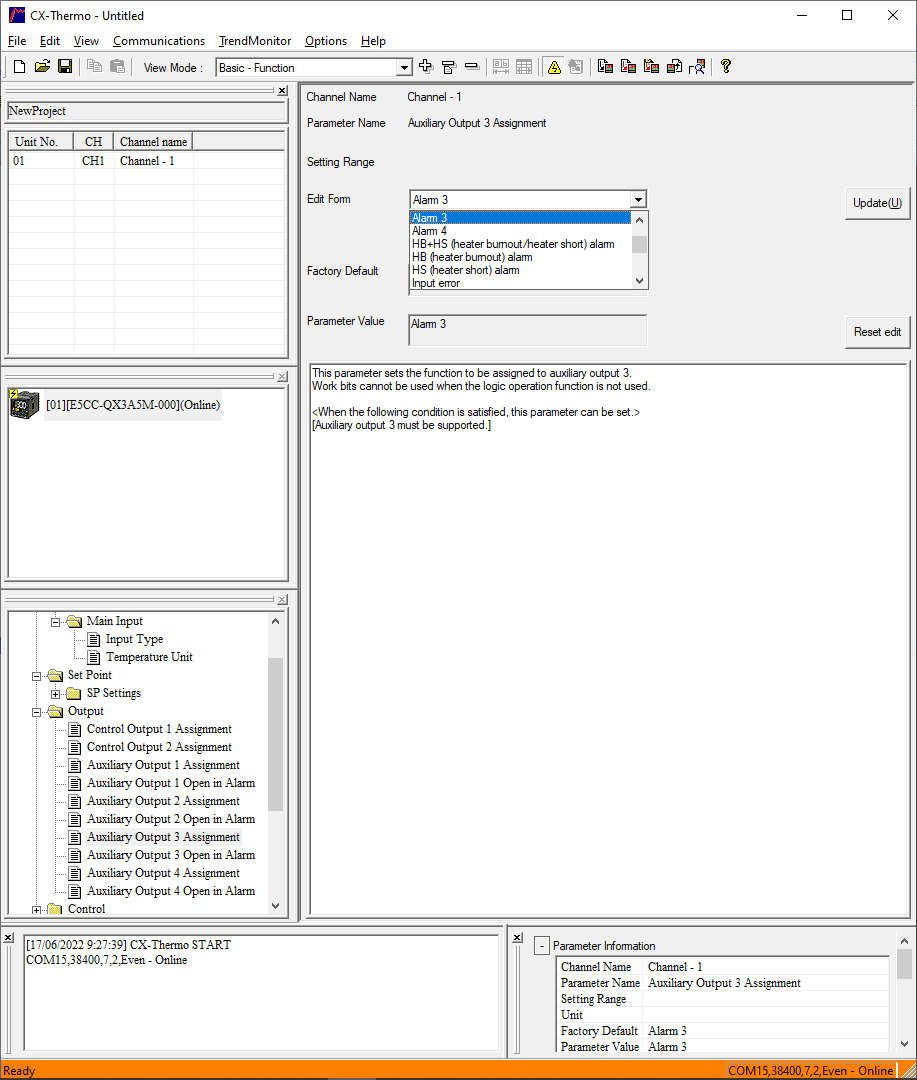Screen dimensions: 917x1080
Task: Select the CH1 Channel - 1 row
Action: (x=147, y=160)
